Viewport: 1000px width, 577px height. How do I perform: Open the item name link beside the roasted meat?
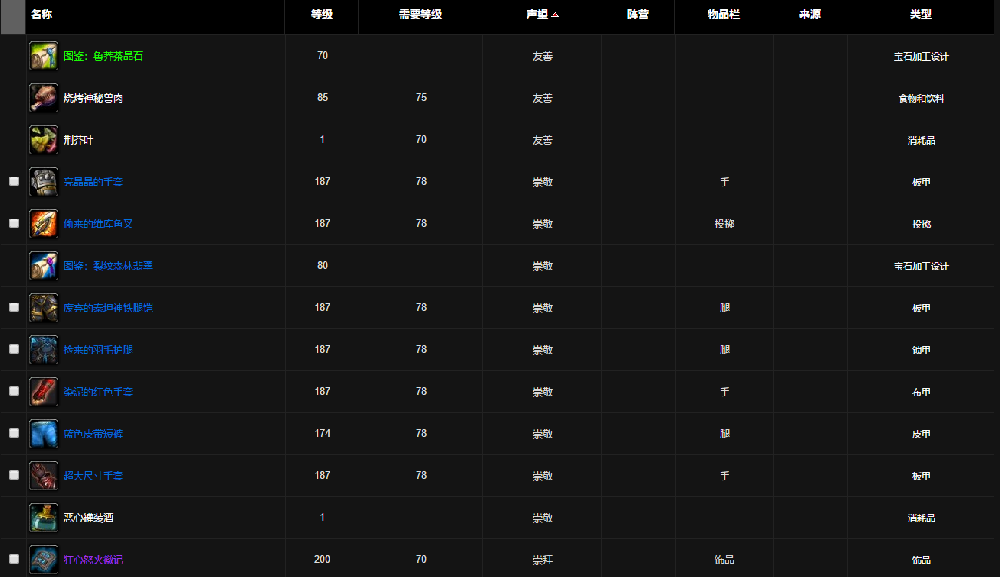[x=93, y=99]
